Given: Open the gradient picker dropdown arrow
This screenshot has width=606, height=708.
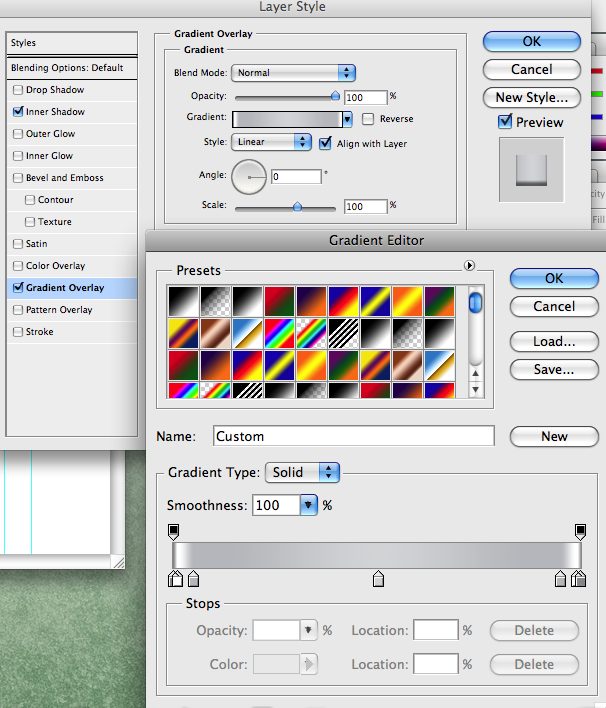Looking at the screenshot, I should (347, 119).
